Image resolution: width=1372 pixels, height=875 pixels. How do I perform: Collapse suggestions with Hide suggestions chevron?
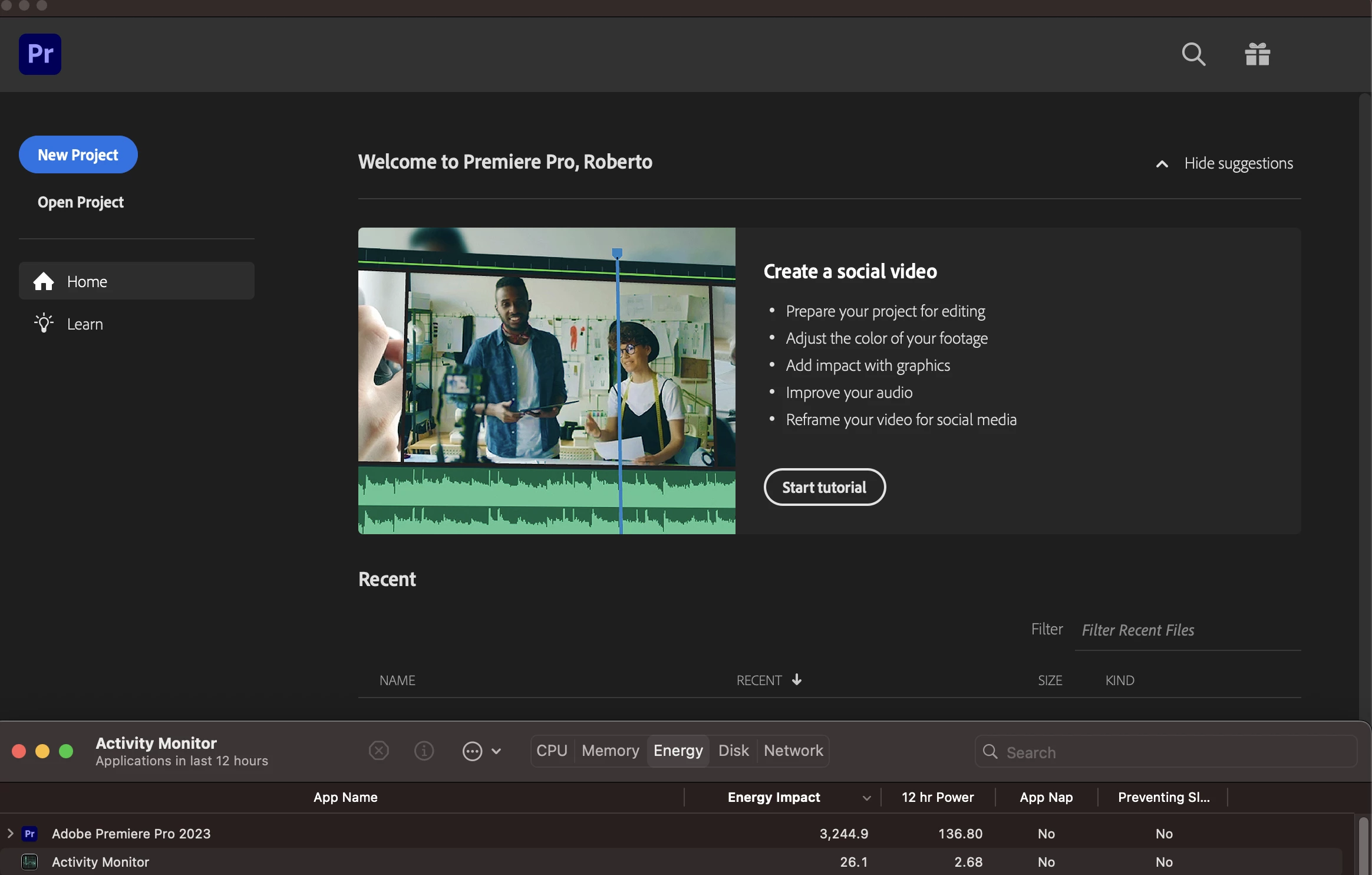tap(1162, 164)
